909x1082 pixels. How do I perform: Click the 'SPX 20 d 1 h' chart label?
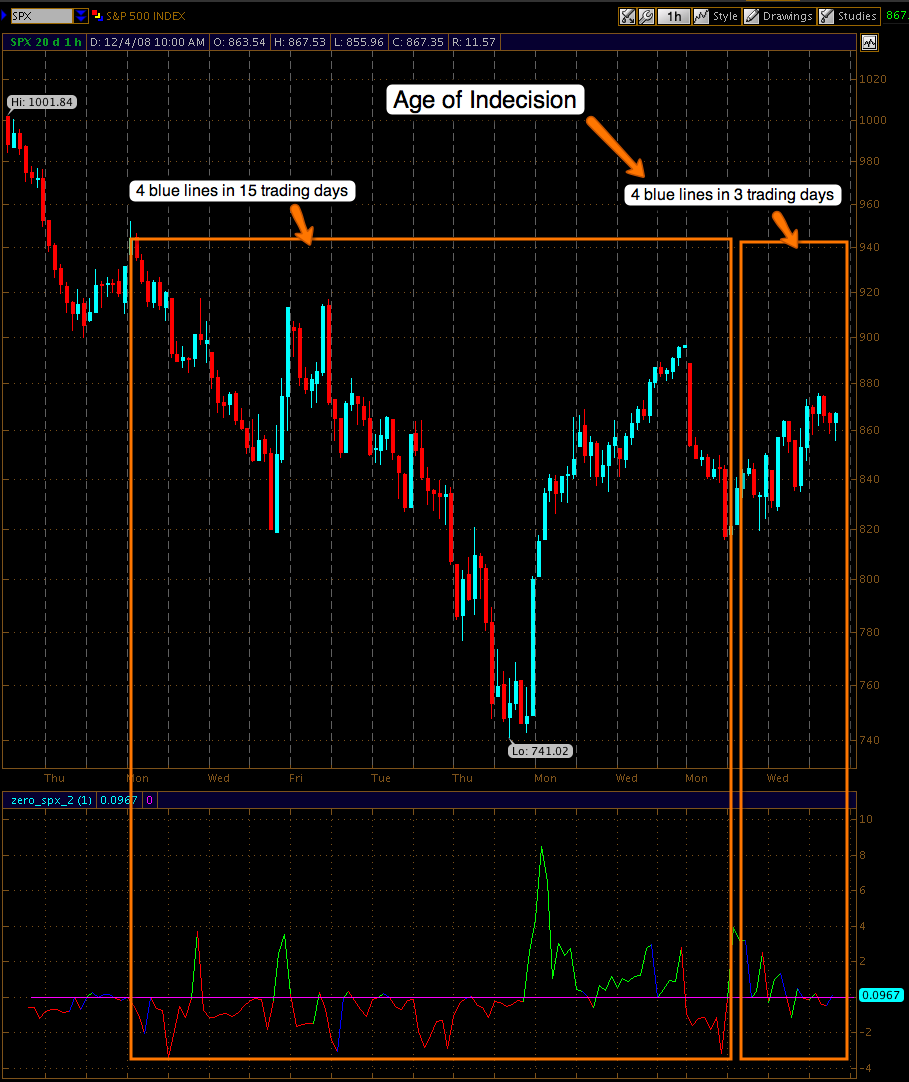[x=46, y=42]
